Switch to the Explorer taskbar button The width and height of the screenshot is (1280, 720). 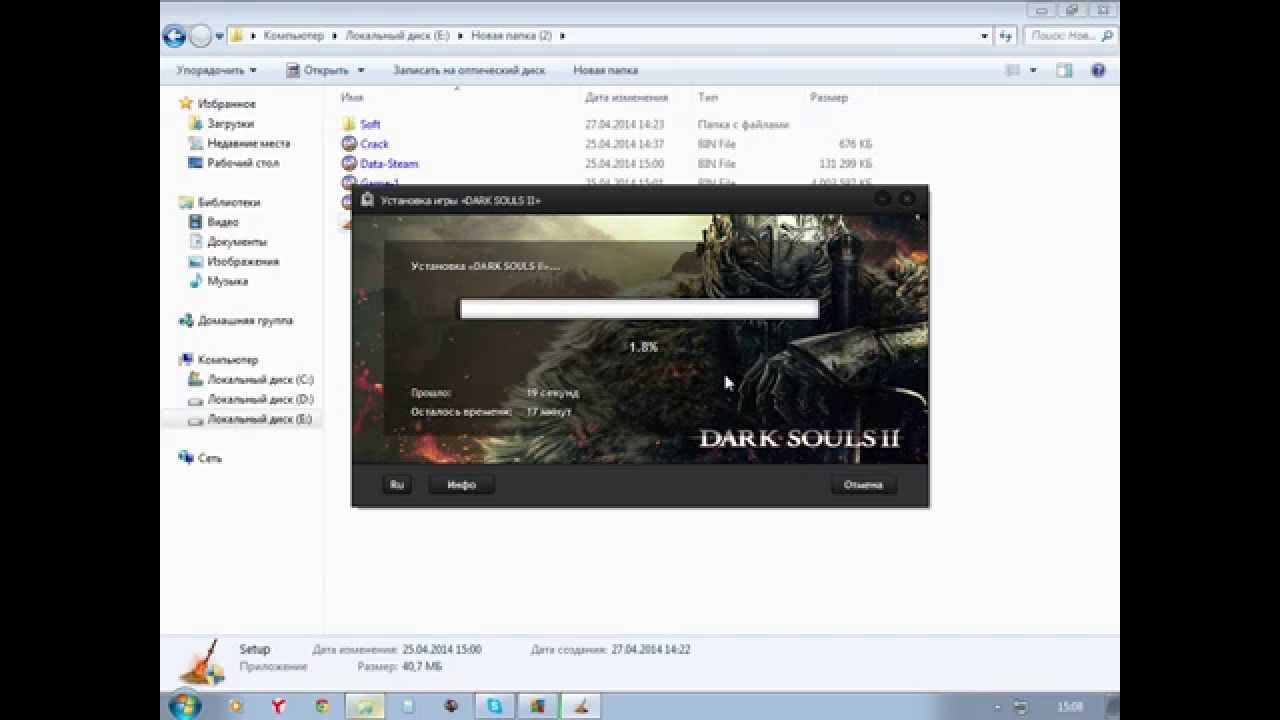[366, 706]
